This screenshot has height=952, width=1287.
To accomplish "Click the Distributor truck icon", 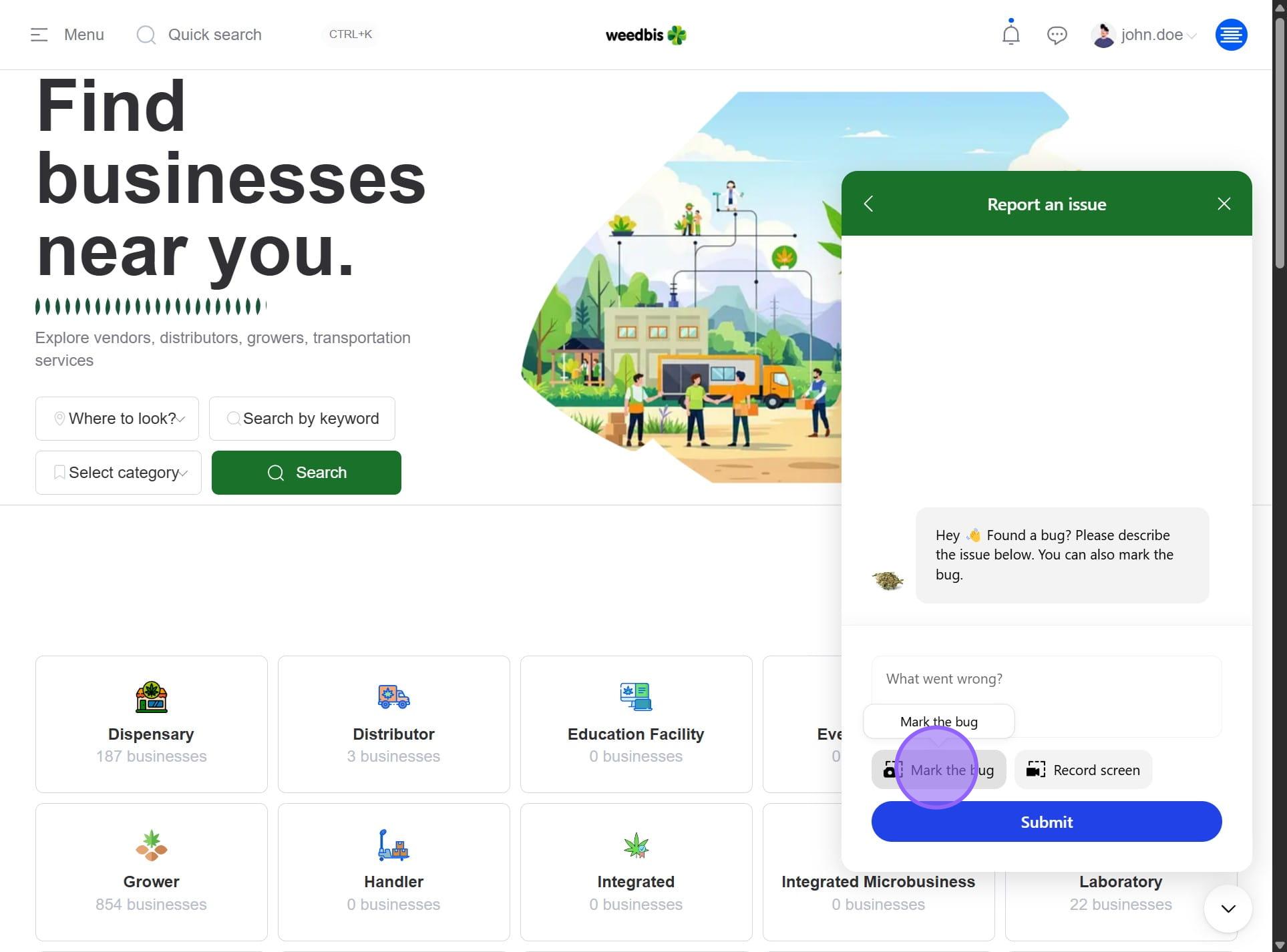I will [x=393, y=697].
